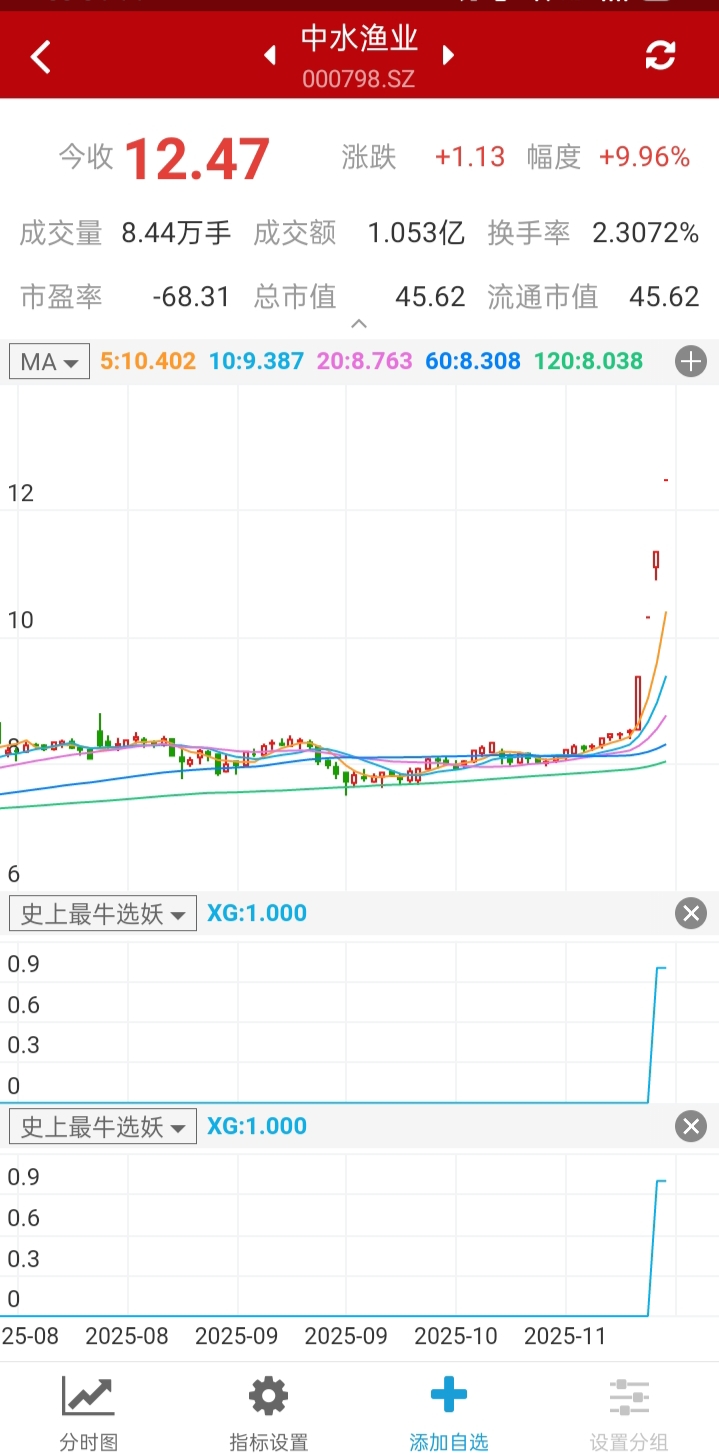Image resolution: width=719 pixels, height=1455 pixels.
Task: Select the 5-day MA value 10.402
Action: (x=148, y=361)
